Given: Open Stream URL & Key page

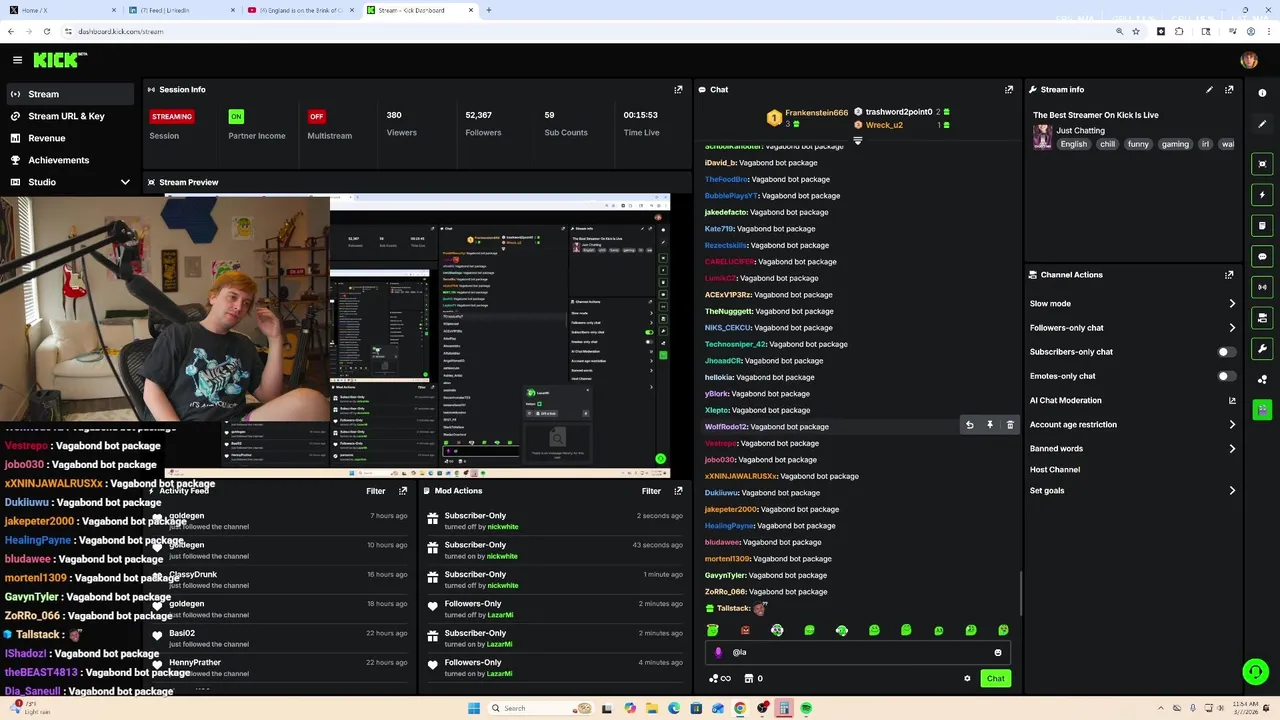Looking at the screenshot, I should (67, 116).
